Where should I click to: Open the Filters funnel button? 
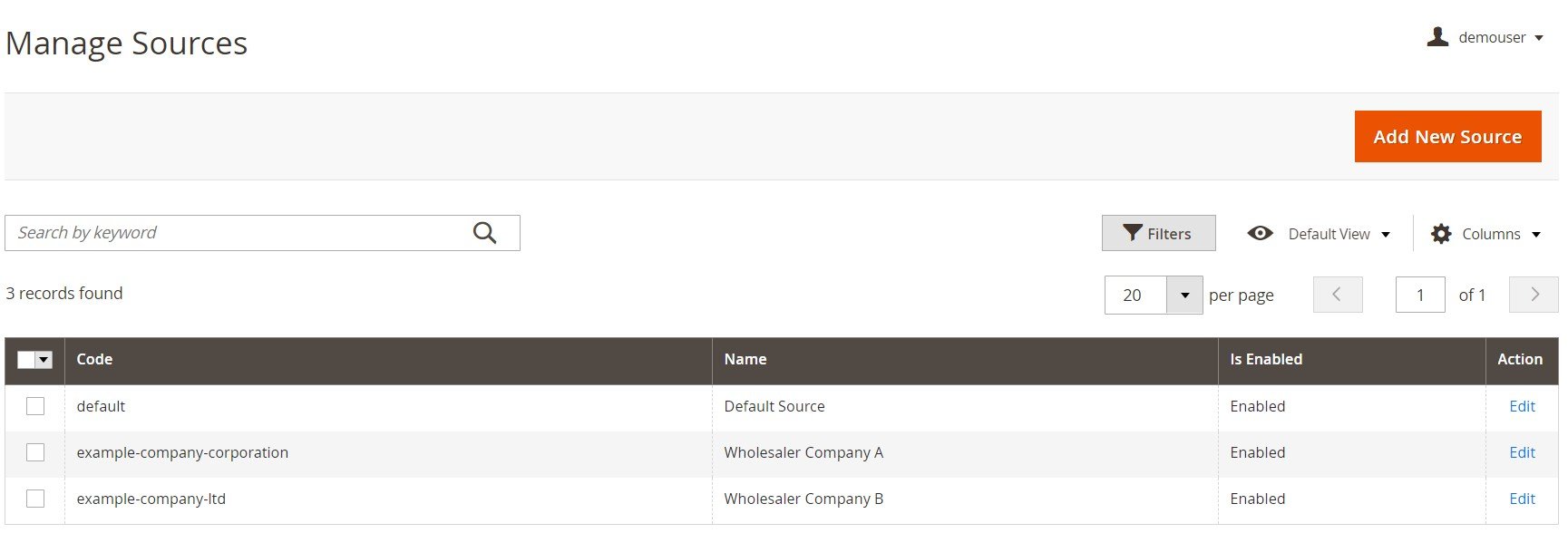[1158, 233]
